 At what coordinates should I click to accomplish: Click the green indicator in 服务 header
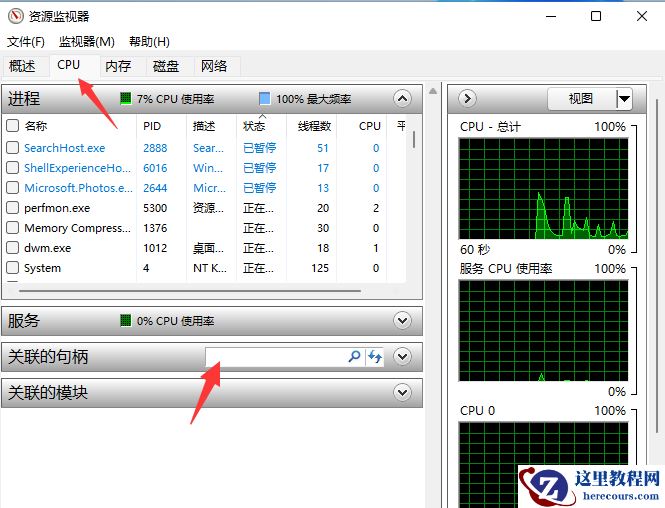[126, 321]
